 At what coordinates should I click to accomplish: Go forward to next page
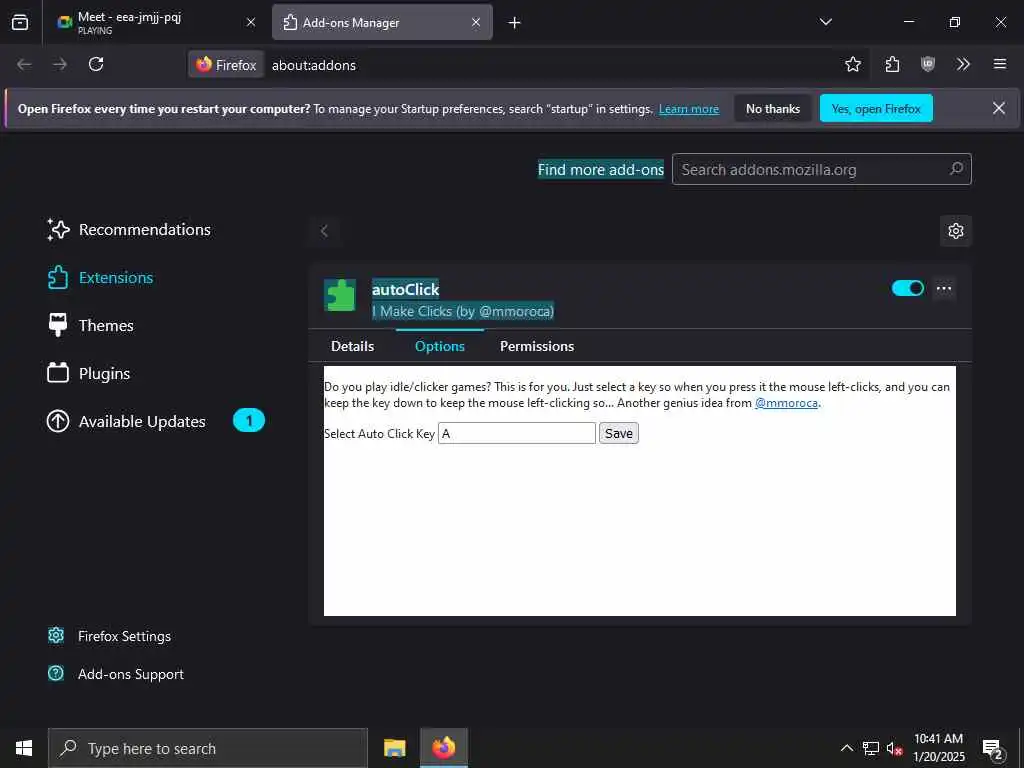(x=60, y=64)
